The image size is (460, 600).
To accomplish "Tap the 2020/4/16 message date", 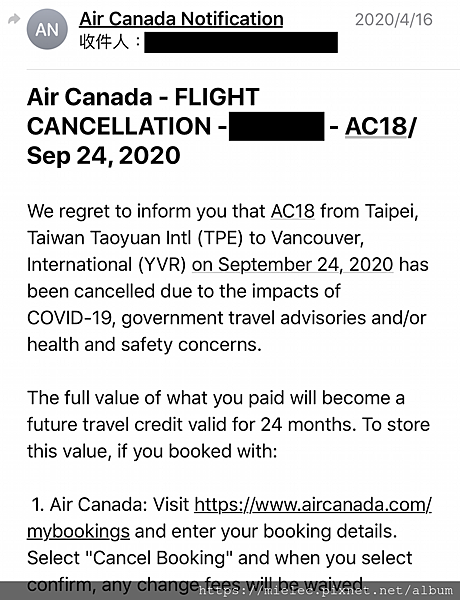I will pos(393,19).
